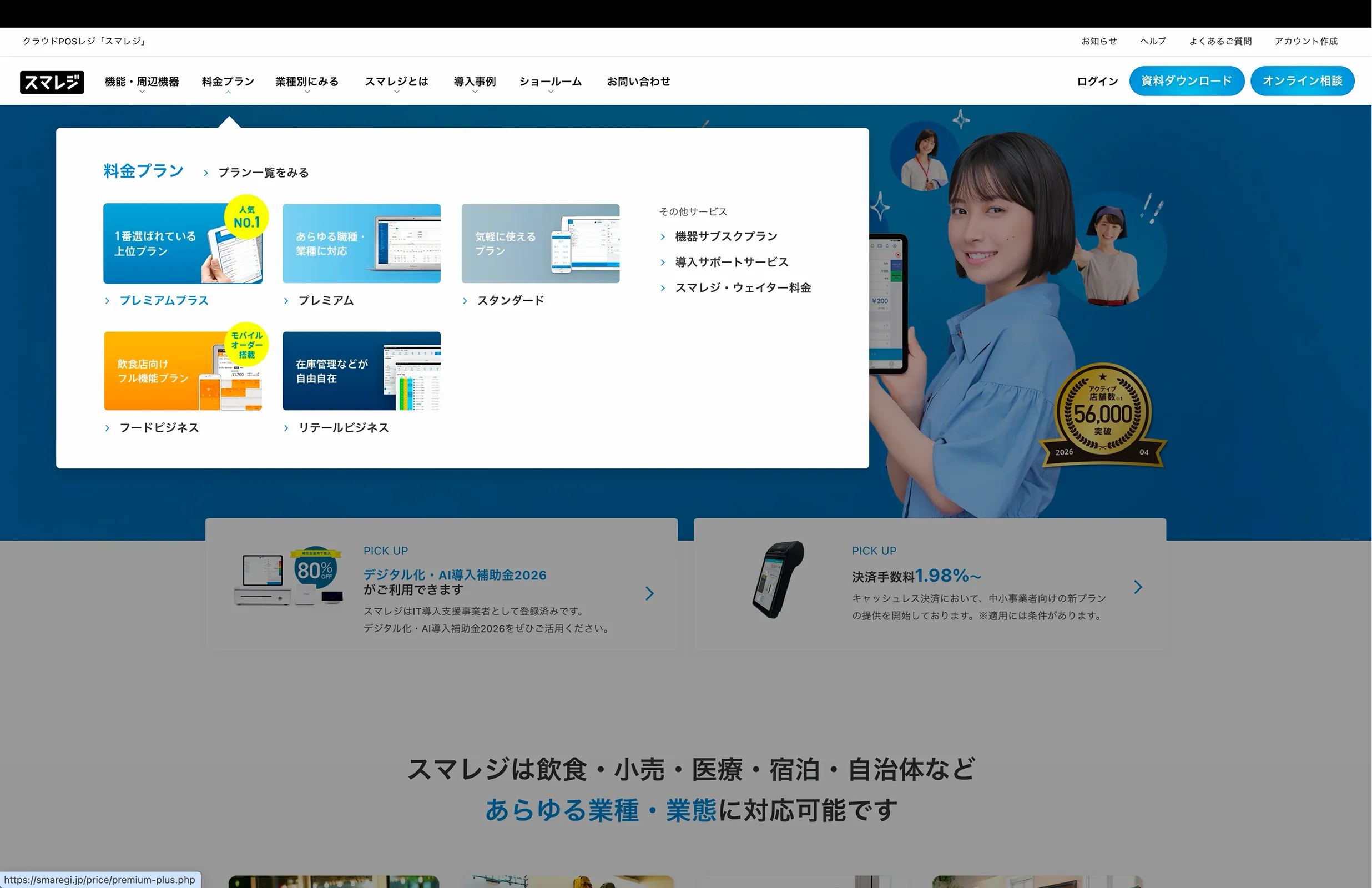Select the リテールビジネス plan link

click(344, 428)
